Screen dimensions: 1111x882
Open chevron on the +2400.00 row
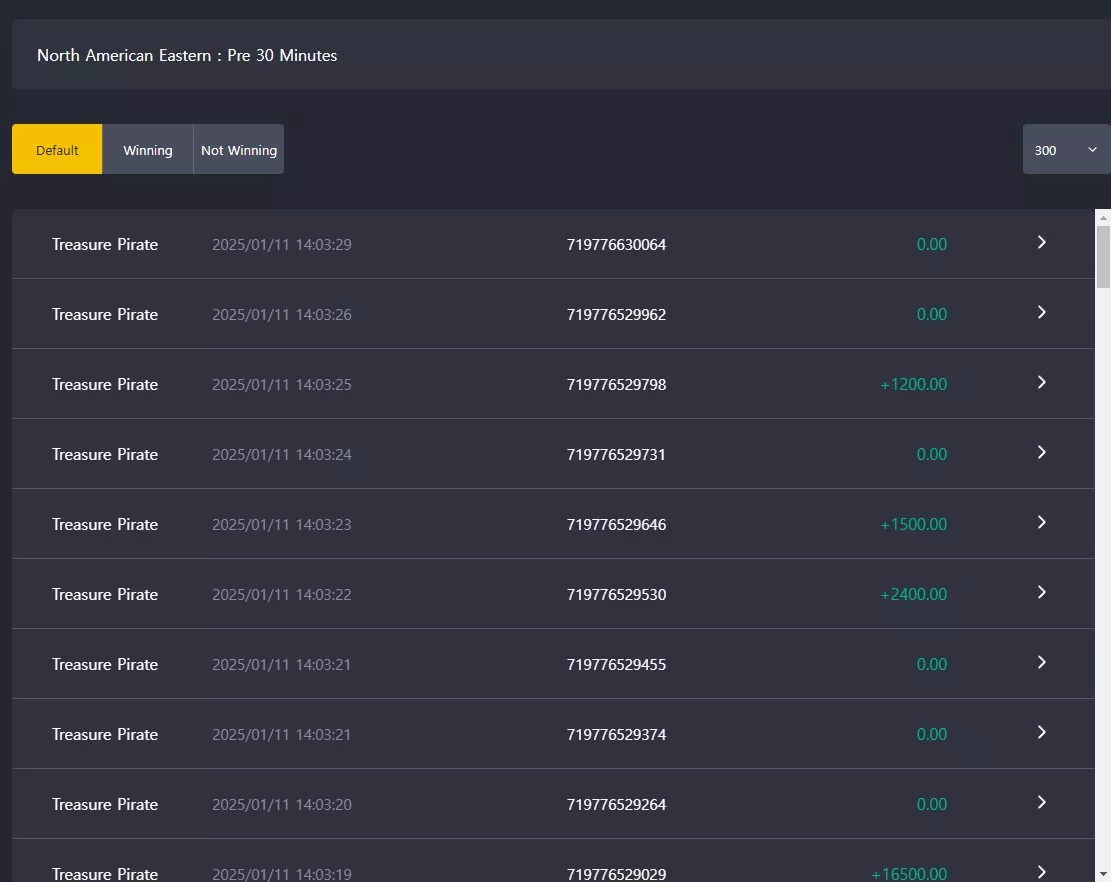coord(1042,592)
